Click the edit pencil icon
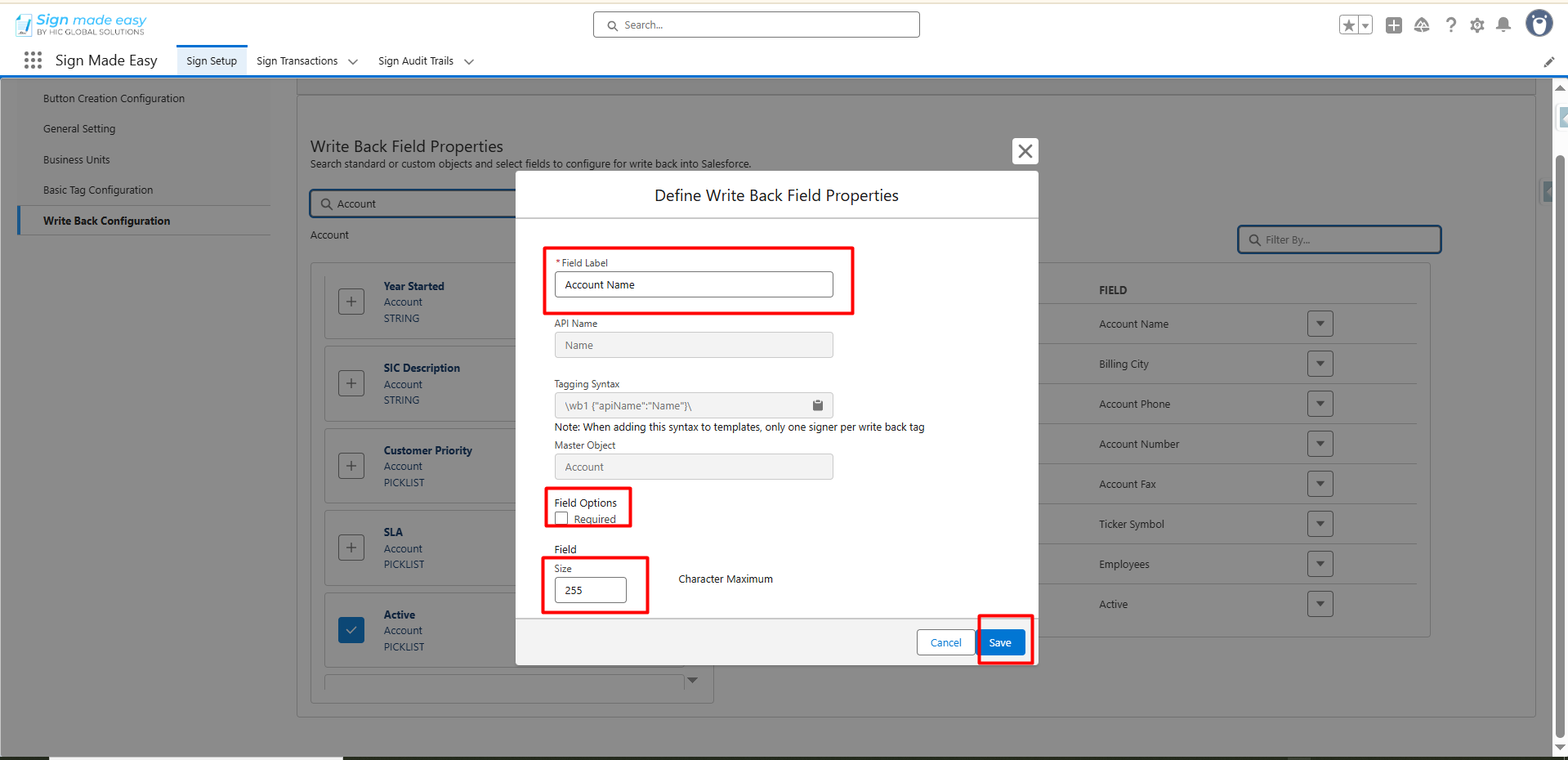The width and height of the screenshot is (1568, 760). pos(1549,62)
